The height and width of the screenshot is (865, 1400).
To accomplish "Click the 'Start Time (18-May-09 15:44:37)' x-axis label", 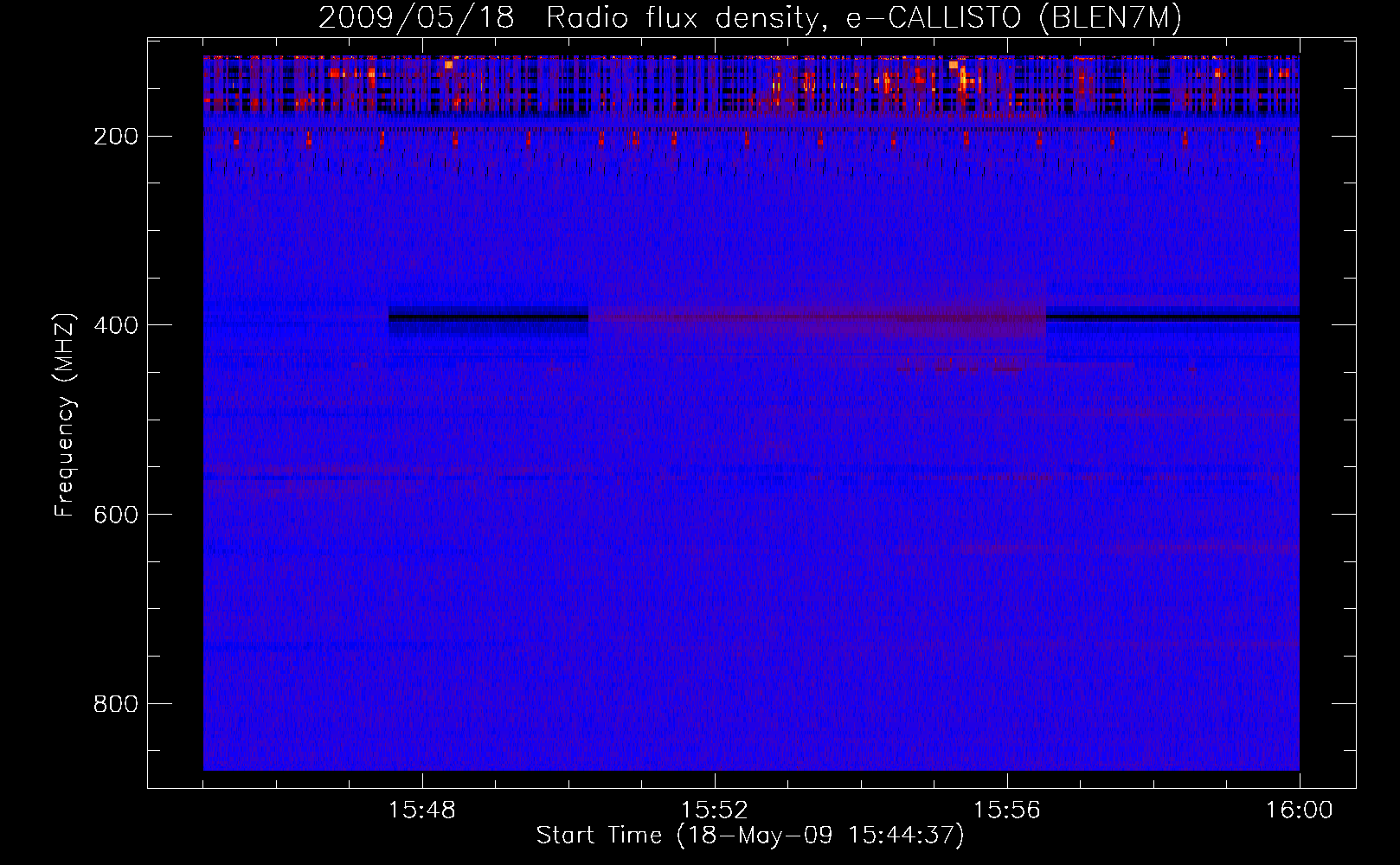I will click(750, 836).
